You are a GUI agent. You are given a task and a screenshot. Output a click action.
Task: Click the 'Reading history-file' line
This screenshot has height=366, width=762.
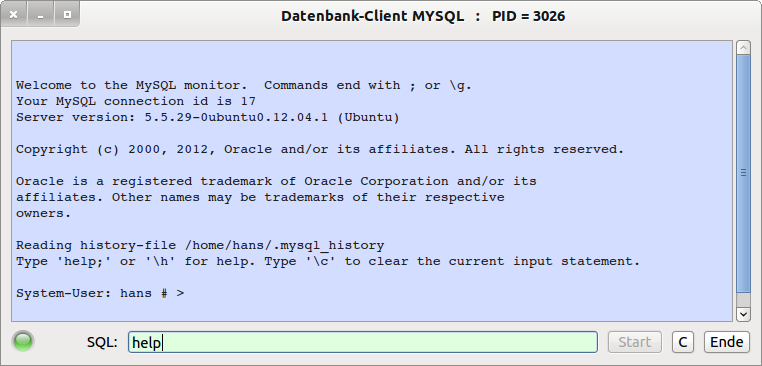(200, 245)
